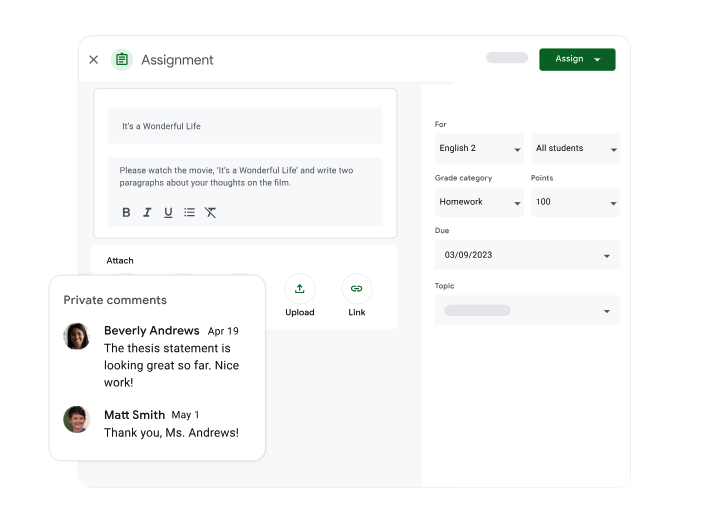Click the Private comments heading

(115, 300)
